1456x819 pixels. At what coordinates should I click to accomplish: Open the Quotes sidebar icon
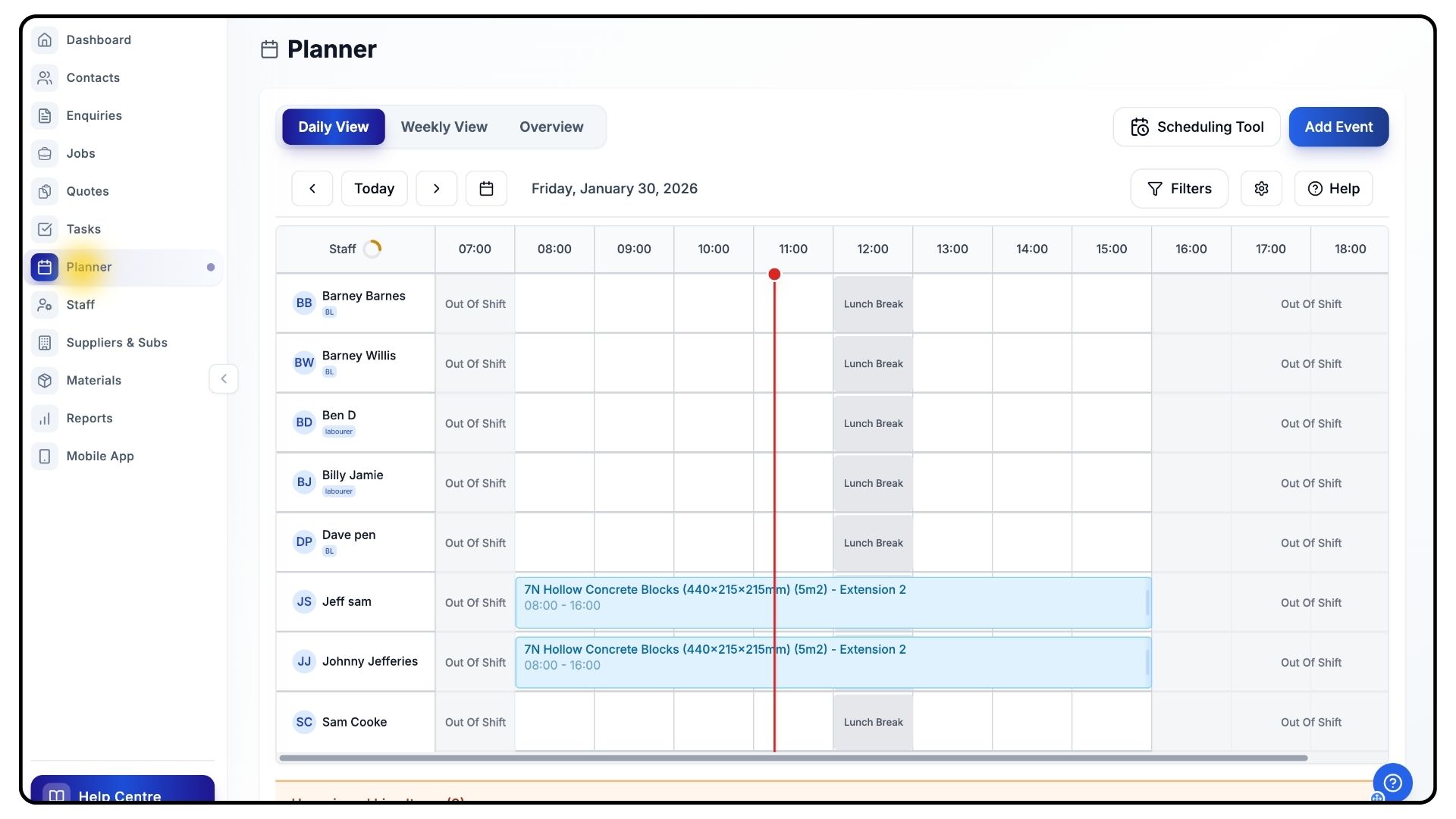point(45,191)
